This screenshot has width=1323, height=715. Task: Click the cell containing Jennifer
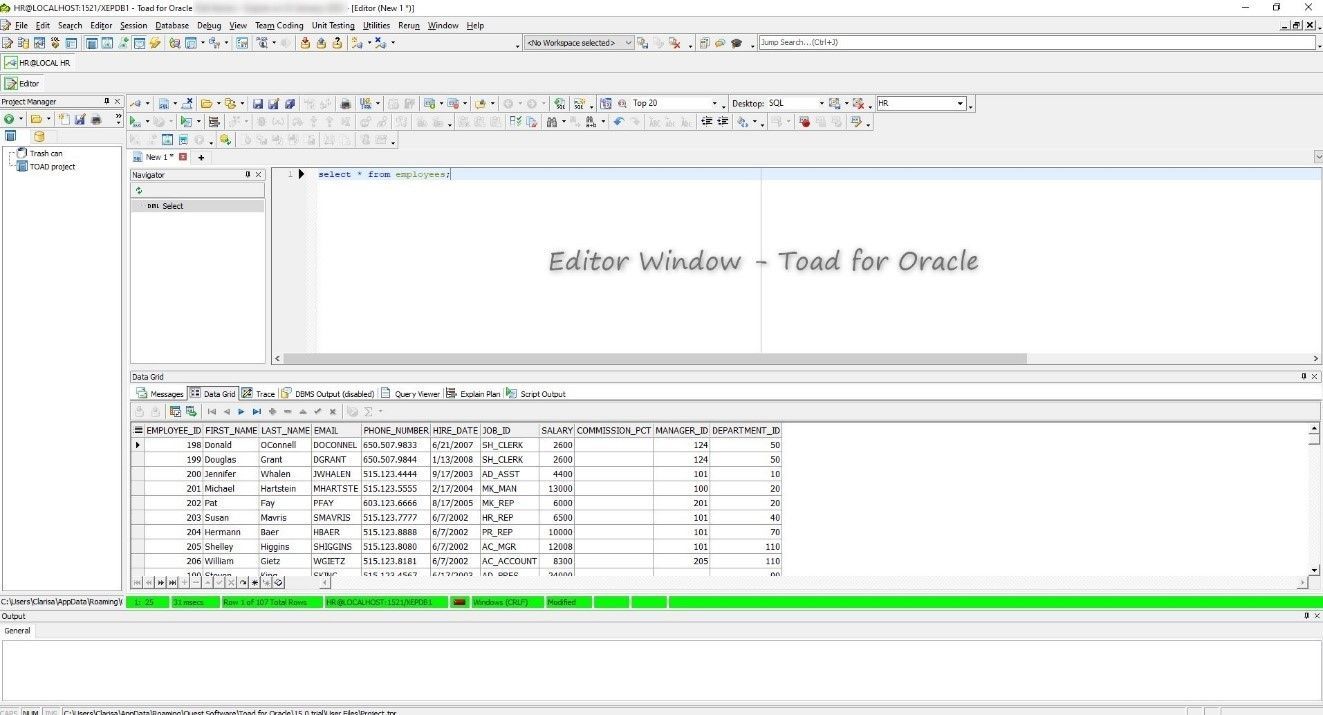(x=230, y=474)
